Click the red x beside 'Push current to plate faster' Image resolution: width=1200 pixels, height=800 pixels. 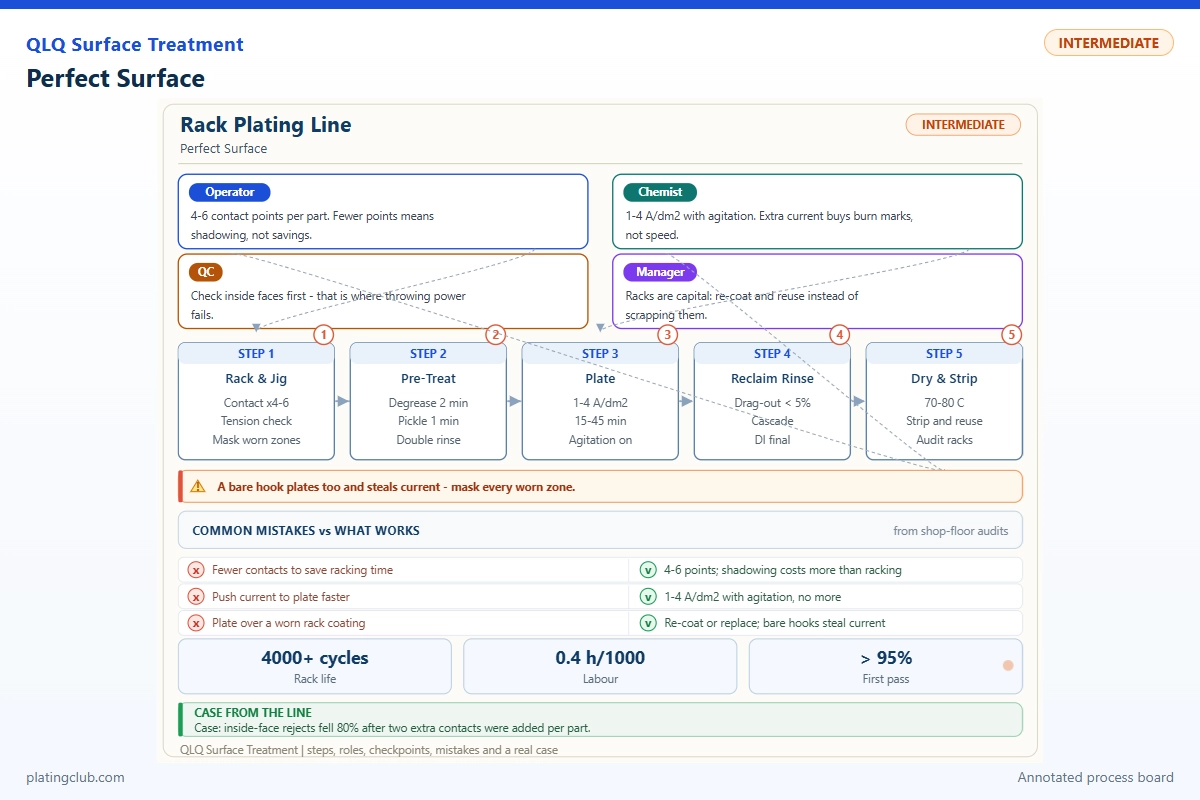point(197,597)
